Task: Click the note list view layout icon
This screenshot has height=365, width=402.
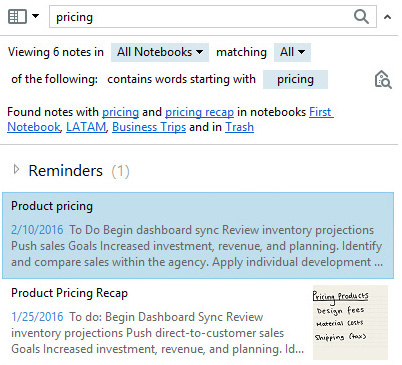Action: click(17, 16)
